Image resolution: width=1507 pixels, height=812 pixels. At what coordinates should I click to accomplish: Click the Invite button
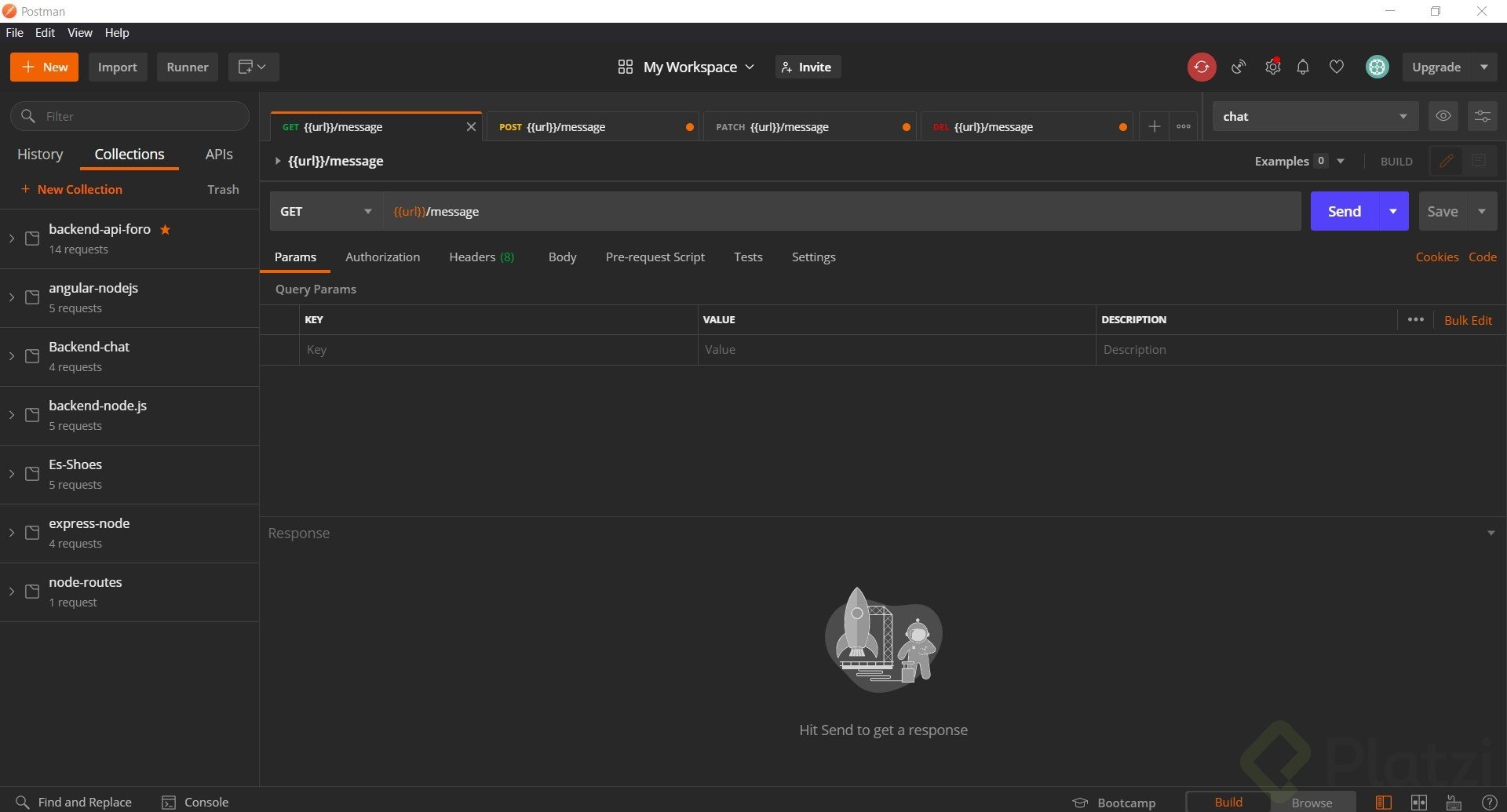[808, 67]
